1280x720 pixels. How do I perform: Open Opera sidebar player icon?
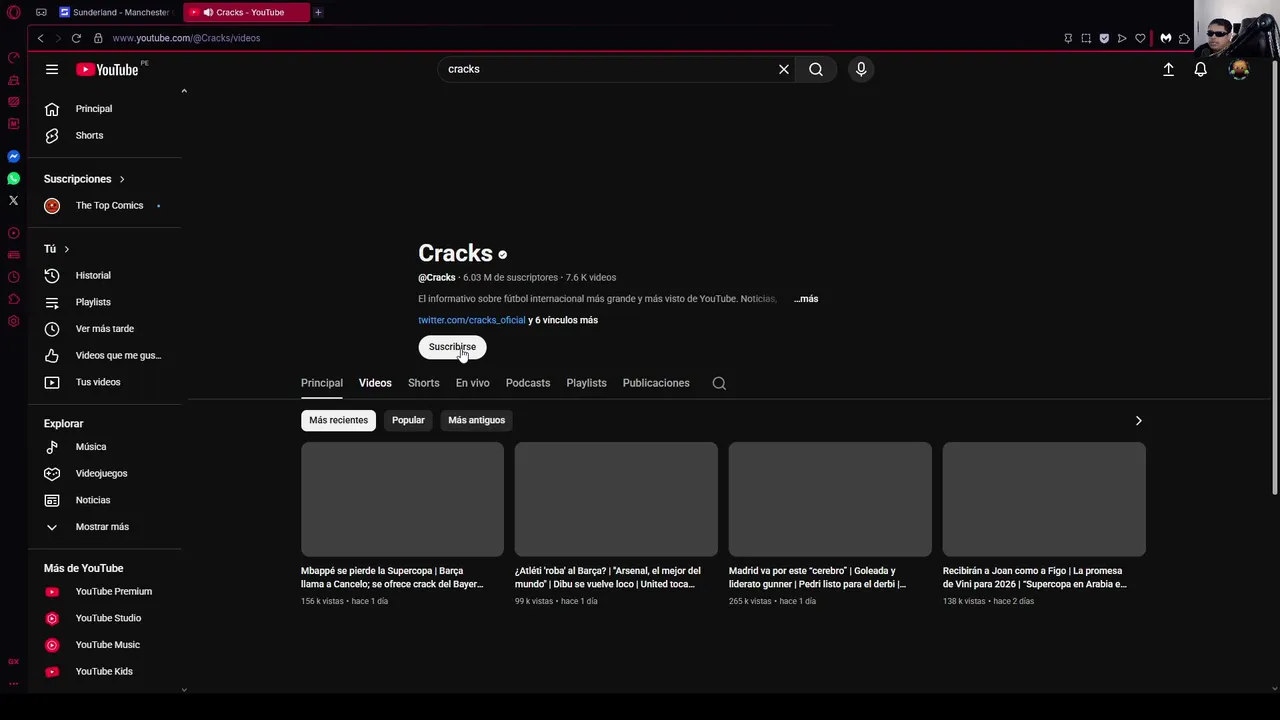point(13,233)
